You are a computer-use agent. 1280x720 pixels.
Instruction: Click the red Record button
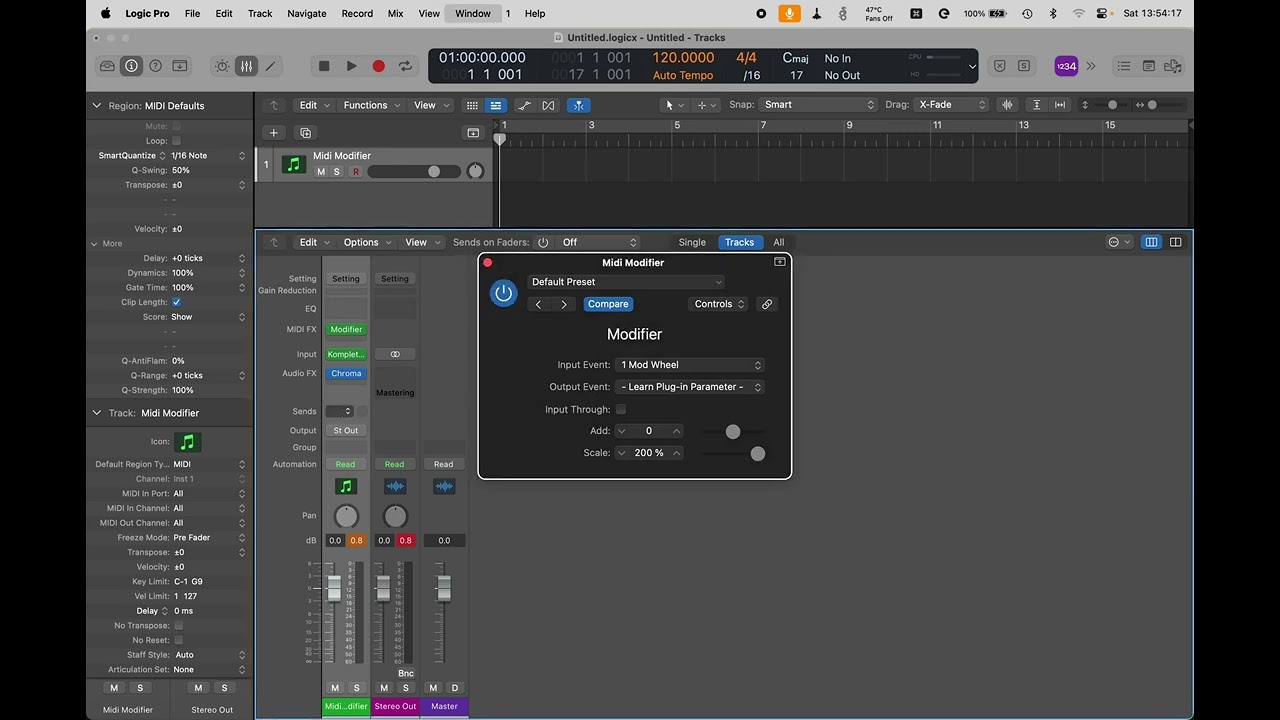[x=378, y=66]
